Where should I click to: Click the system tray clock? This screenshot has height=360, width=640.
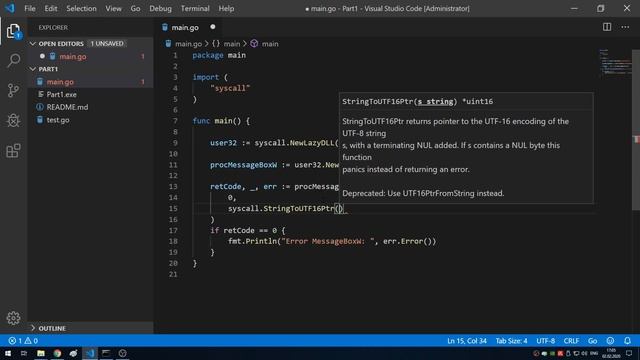pyautogui.click(x=611, y=353)
